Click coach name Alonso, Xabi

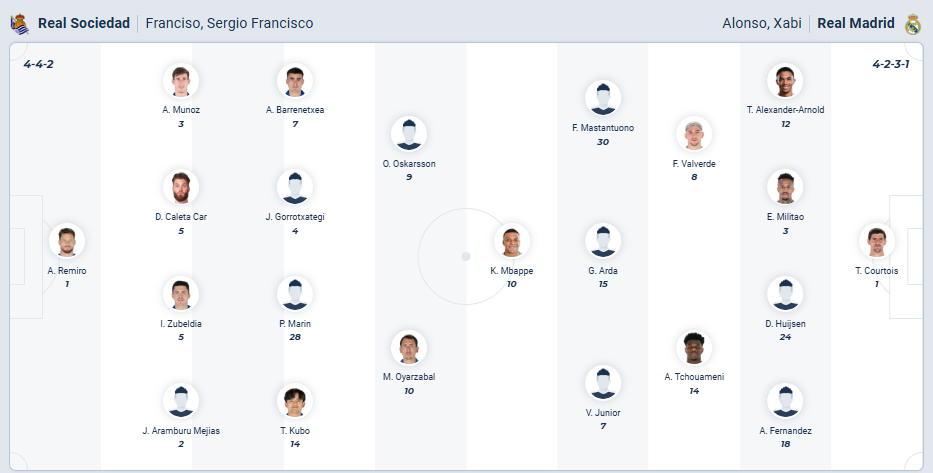762,23
